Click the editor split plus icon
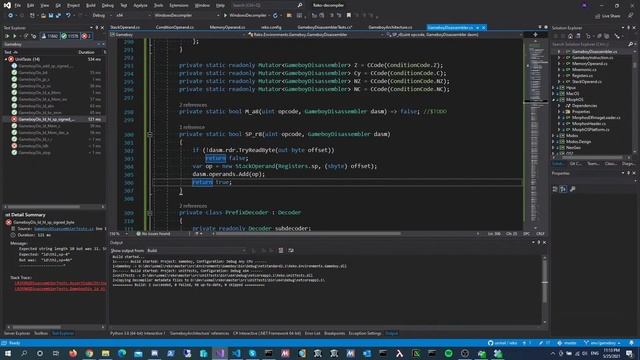The width and height of the screenshot is (640, 360). click(535, 35)
